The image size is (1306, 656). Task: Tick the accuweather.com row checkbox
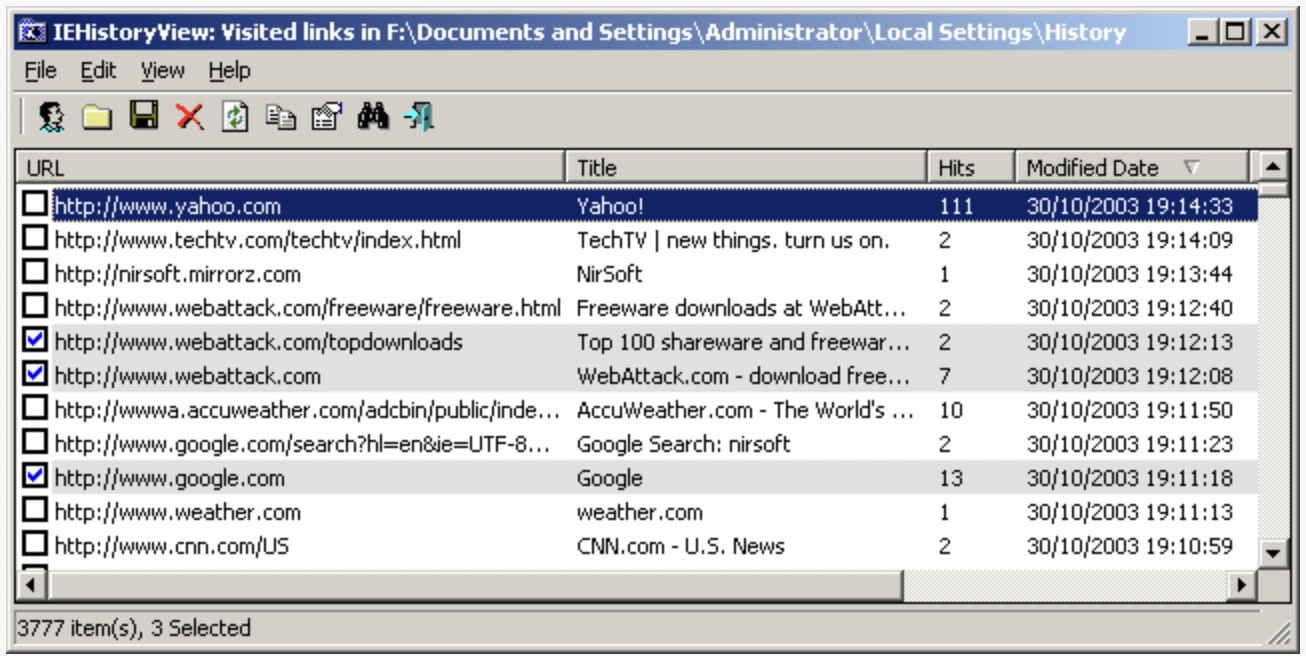point(36,408)
